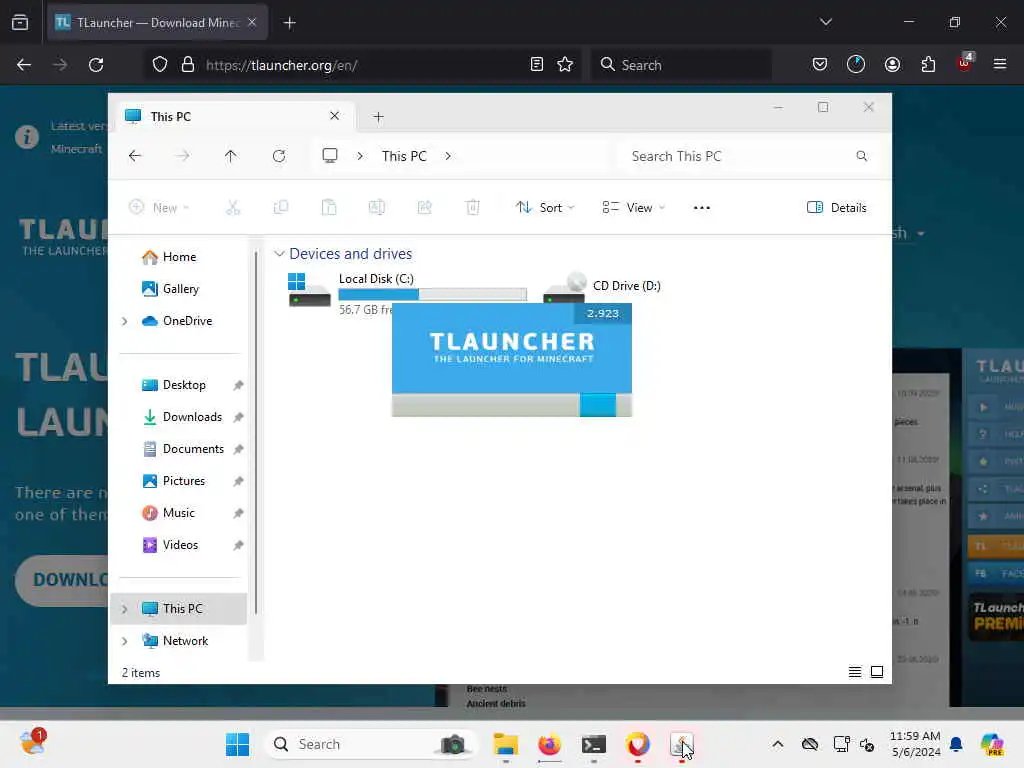Open Gallery in navigation pane
The width and height of the screenshot is (1024, 768).
[180, 289]
